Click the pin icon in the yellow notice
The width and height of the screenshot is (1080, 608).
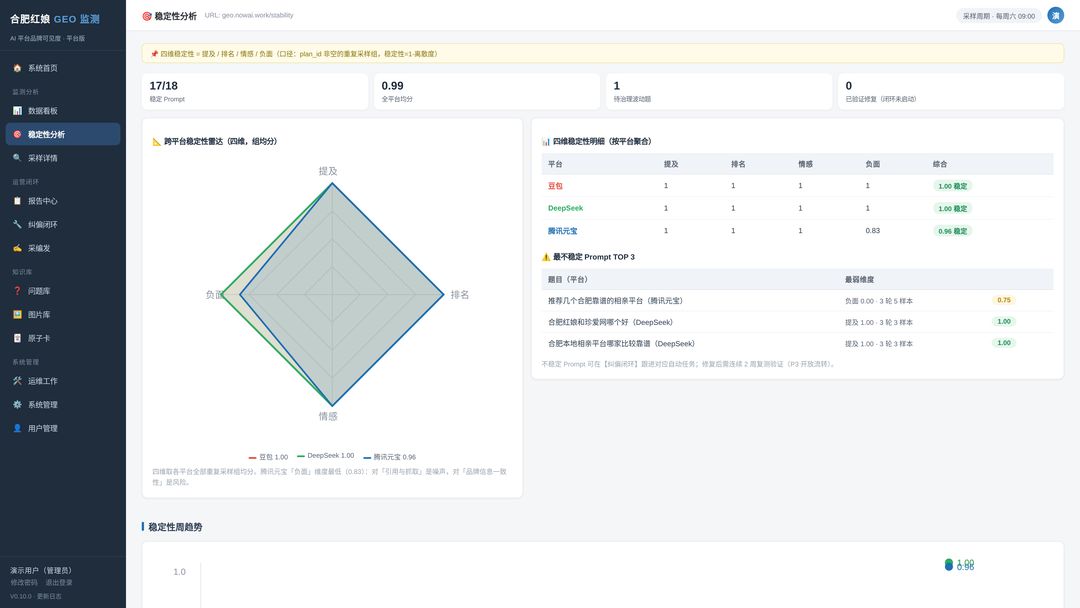[154, 54]
